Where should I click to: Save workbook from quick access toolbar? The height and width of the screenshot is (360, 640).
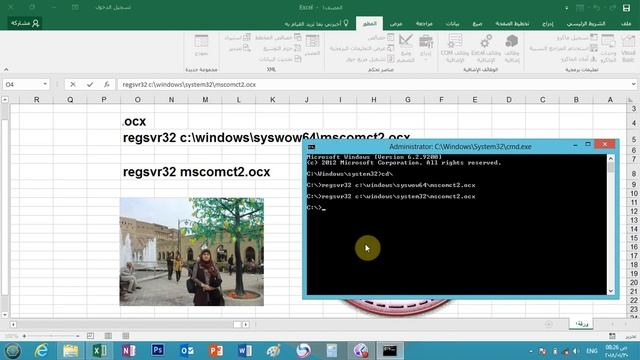point(626,7)
